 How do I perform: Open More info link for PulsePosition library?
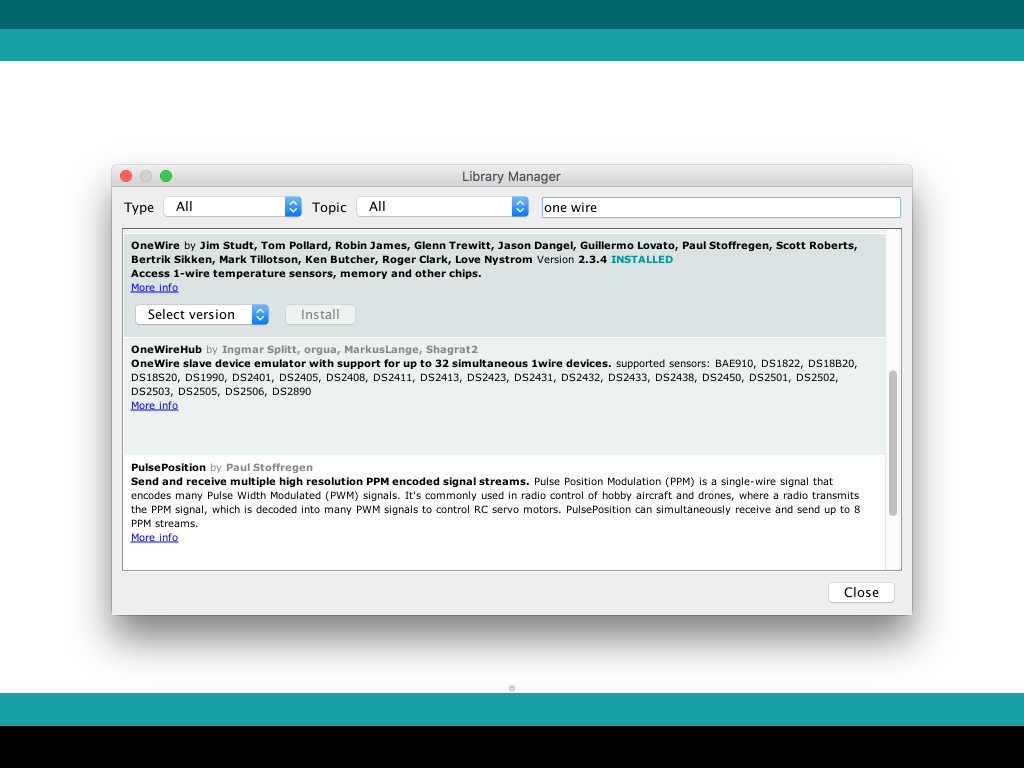click(x=154, y=537)
